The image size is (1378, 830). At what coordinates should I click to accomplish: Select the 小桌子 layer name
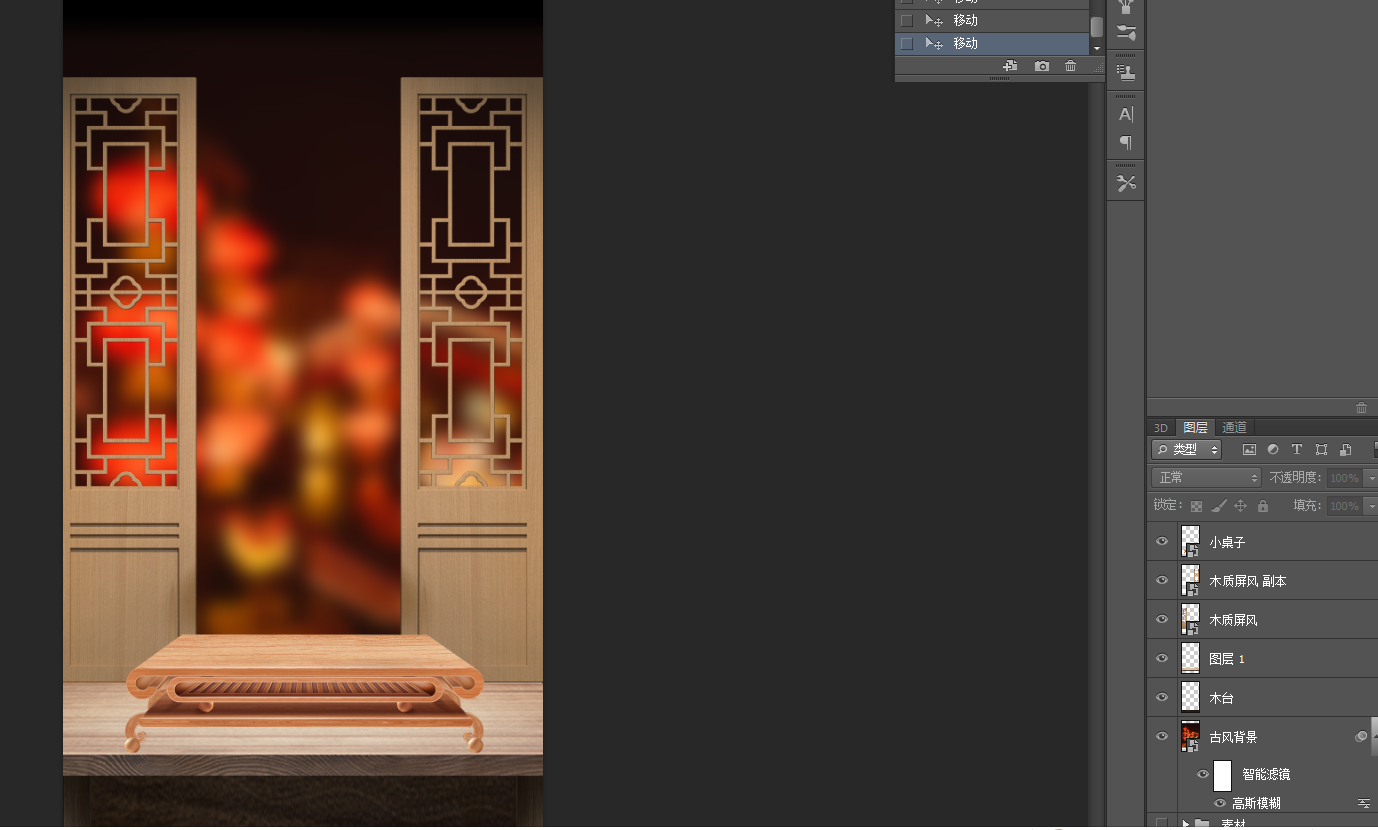pyautogui.click(x=1227, y=542)
